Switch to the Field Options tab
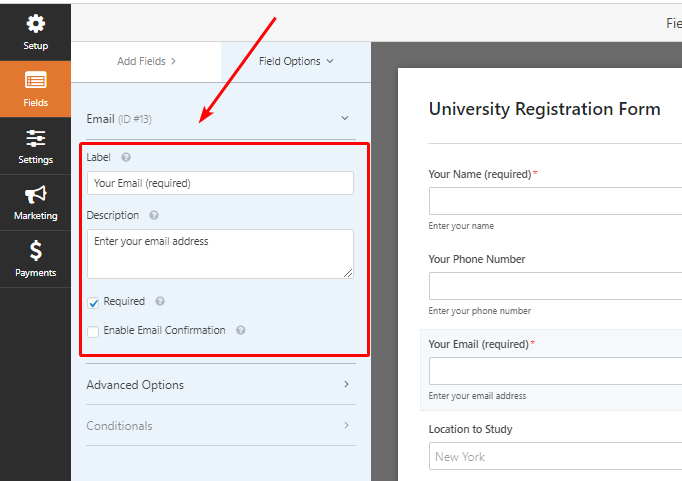 (x=296, y=61)
